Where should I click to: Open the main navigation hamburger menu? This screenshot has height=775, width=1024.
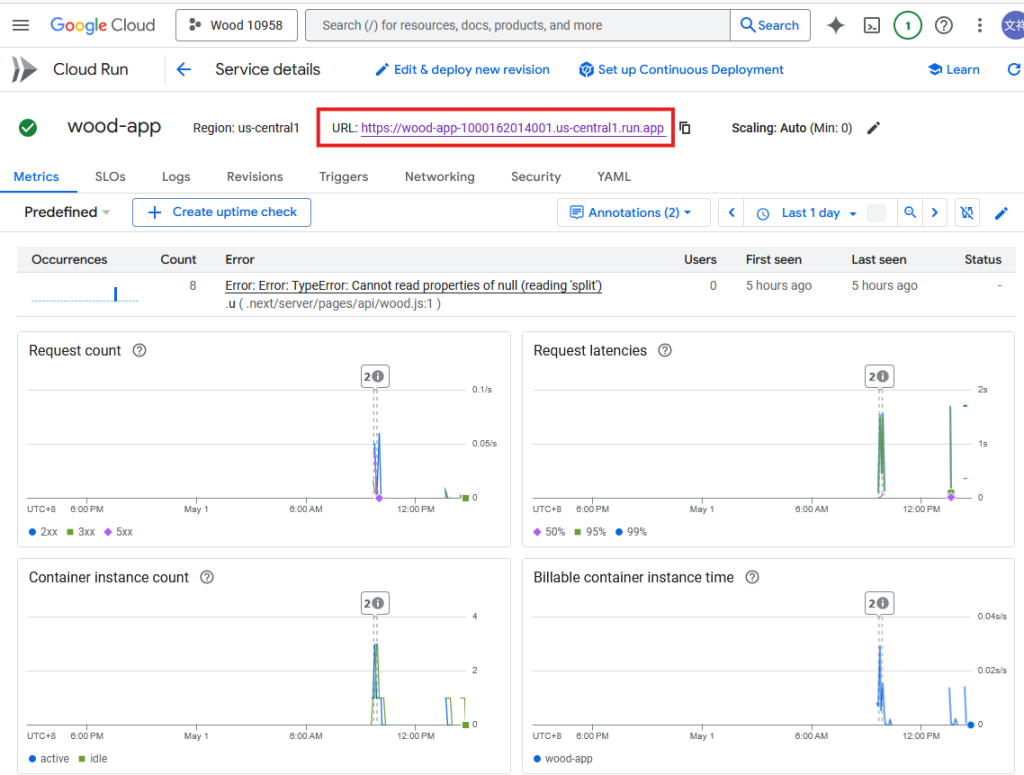point(21,25)
